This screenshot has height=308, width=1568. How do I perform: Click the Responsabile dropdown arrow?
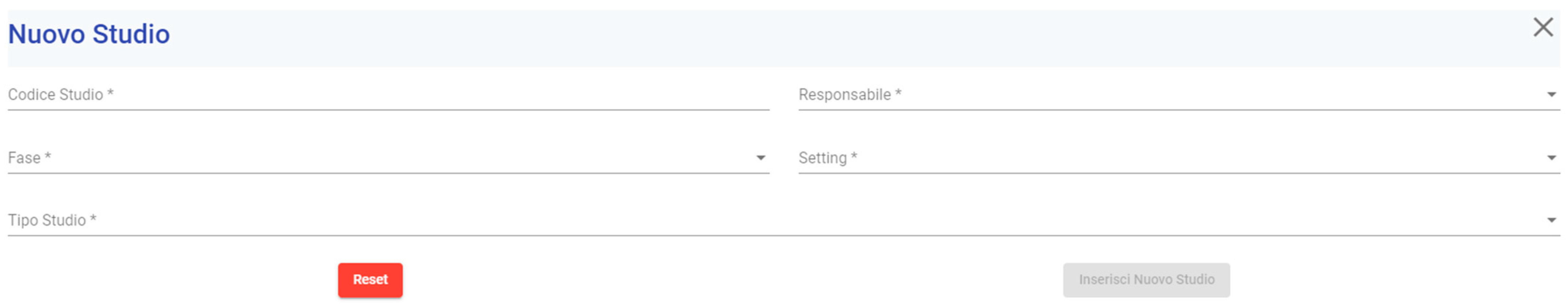pyautogui.click(x=1551, y=95)
